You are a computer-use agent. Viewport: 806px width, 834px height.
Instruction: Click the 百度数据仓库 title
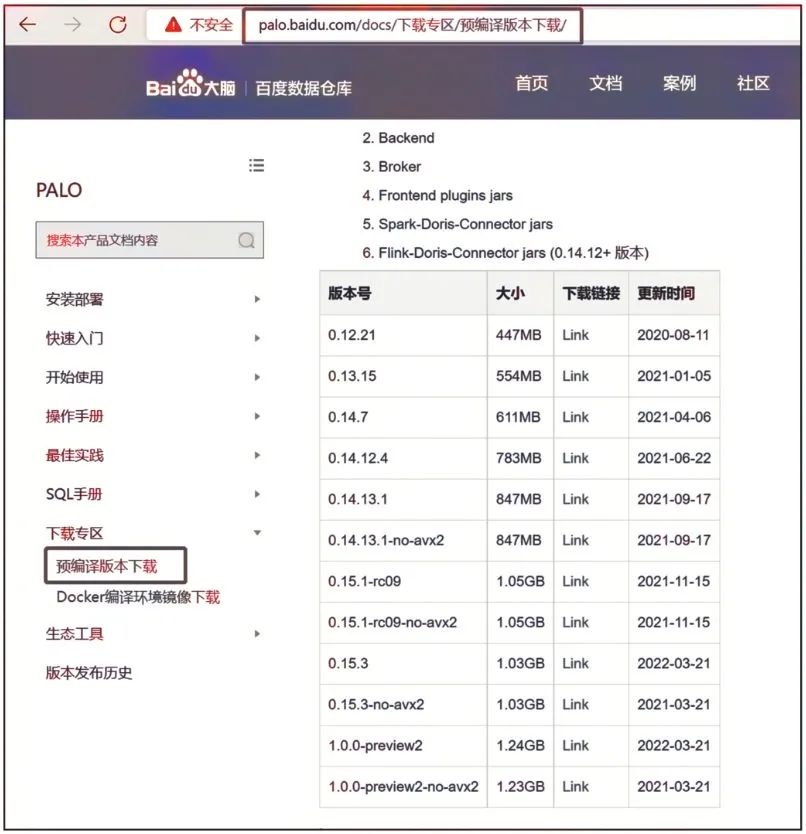click(x=304, y=88)
